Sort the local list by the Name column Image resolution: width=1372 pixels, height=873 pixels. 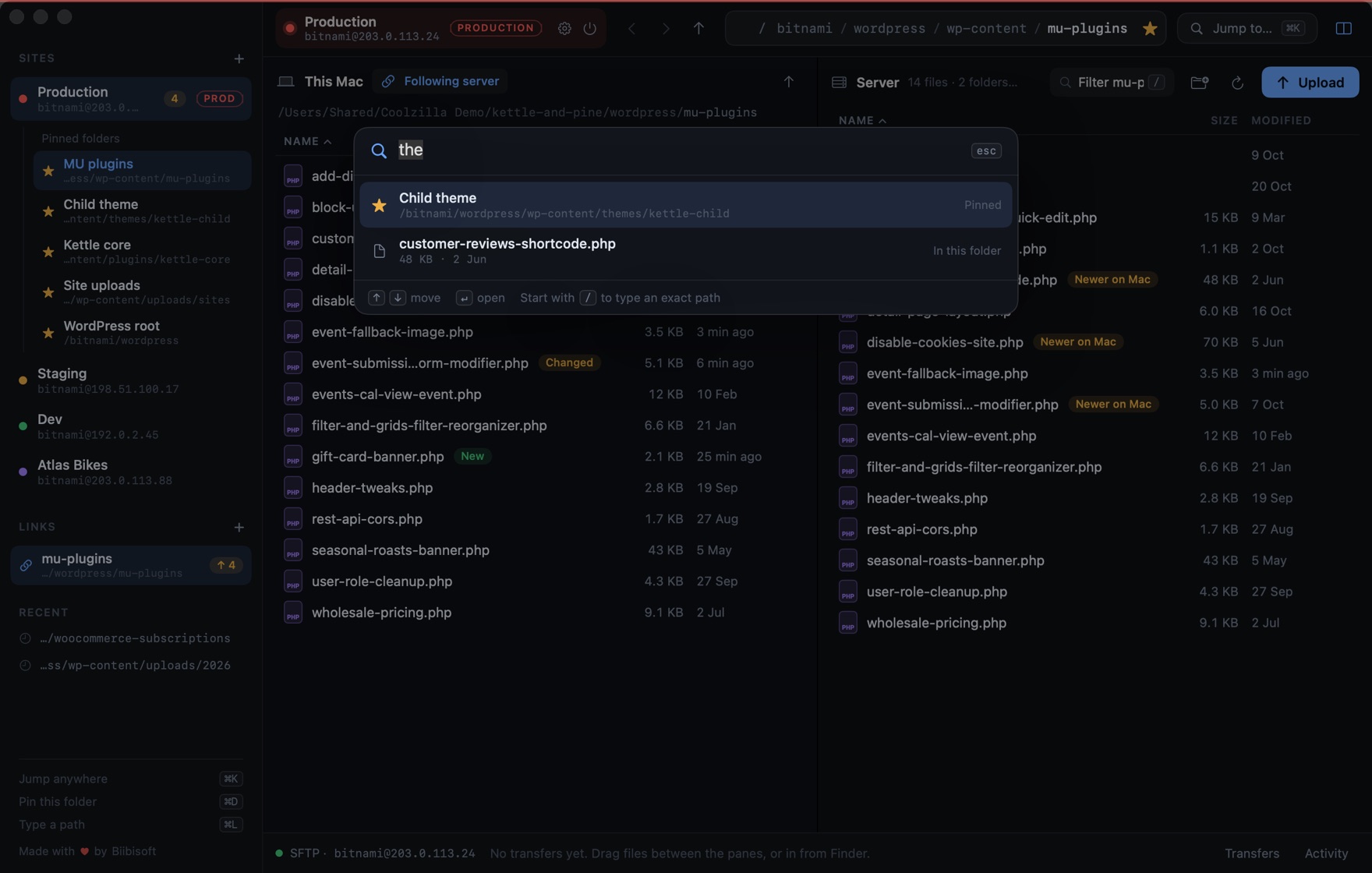click(x=307, y=141)
